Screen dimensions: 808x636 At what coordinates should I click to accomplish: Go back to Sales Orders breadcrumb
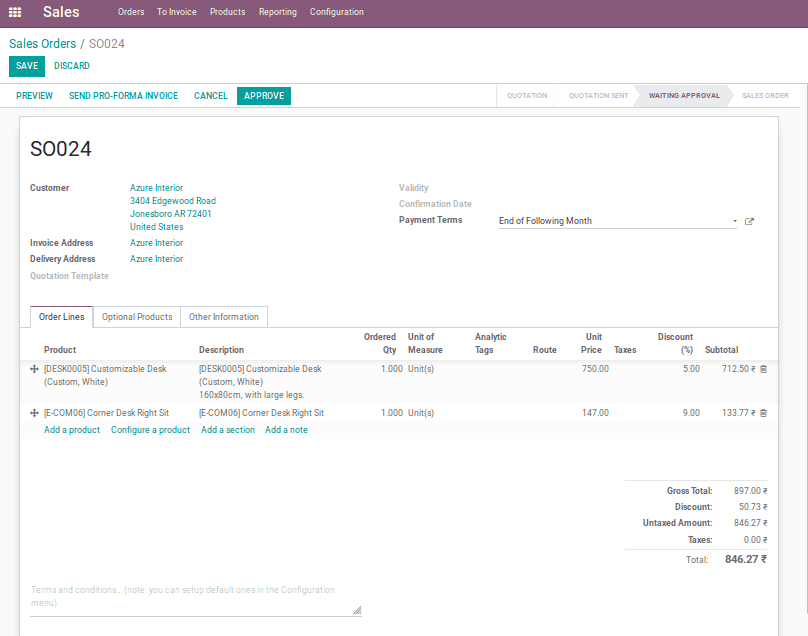point(42,44)
